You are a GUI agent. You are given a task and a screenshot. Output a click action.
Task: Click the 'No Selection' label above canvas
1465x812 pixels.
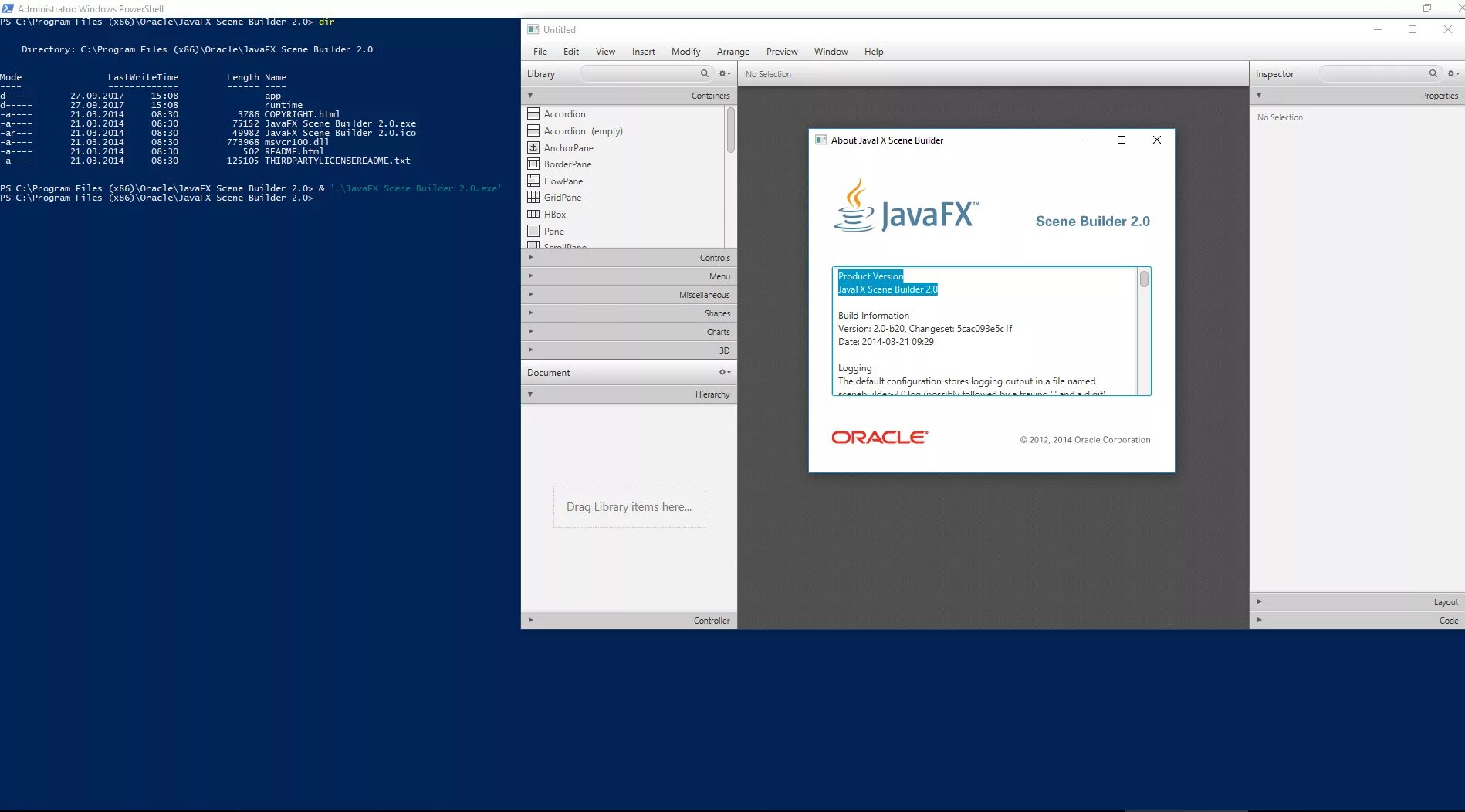[768, 74]
